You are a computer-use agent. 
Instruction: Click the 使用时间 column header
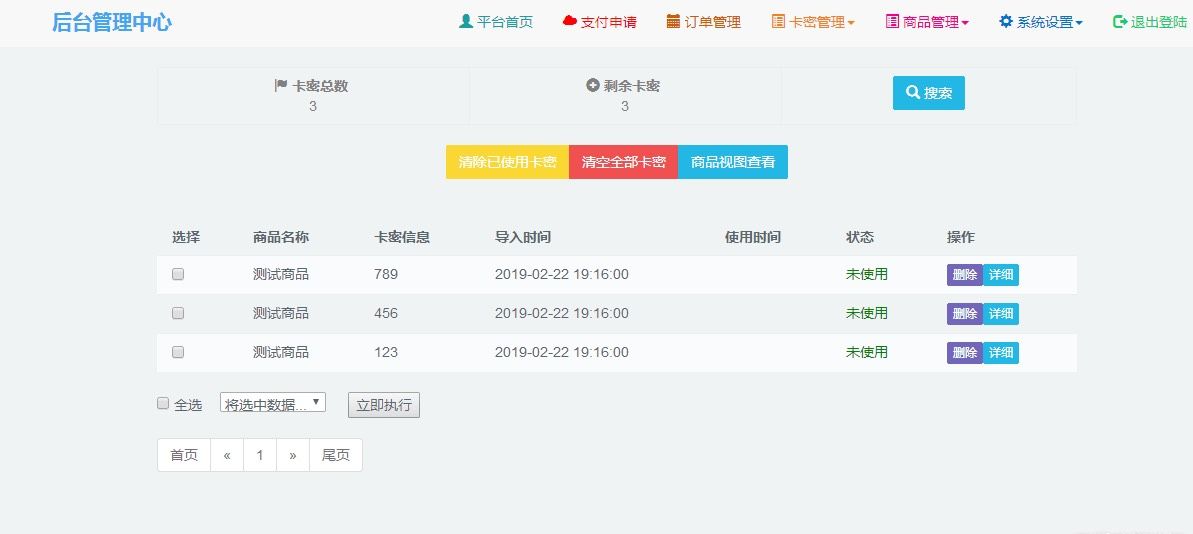(752, 237)
